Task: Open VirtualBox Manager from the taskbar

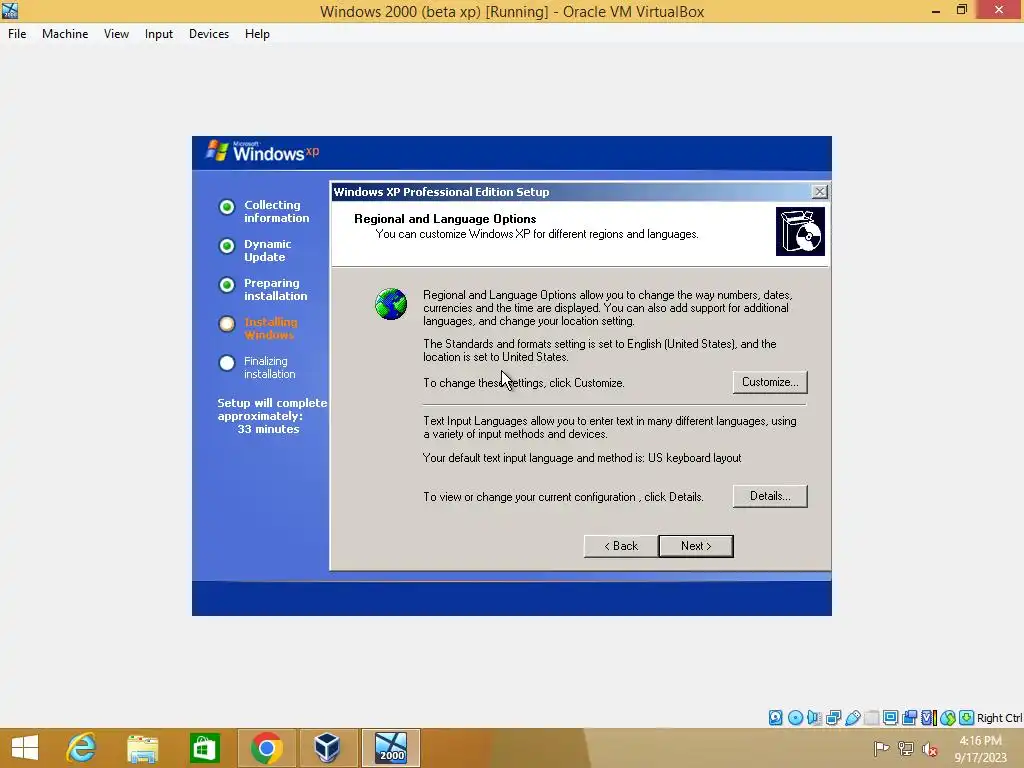Action: [x=327, y=748]
